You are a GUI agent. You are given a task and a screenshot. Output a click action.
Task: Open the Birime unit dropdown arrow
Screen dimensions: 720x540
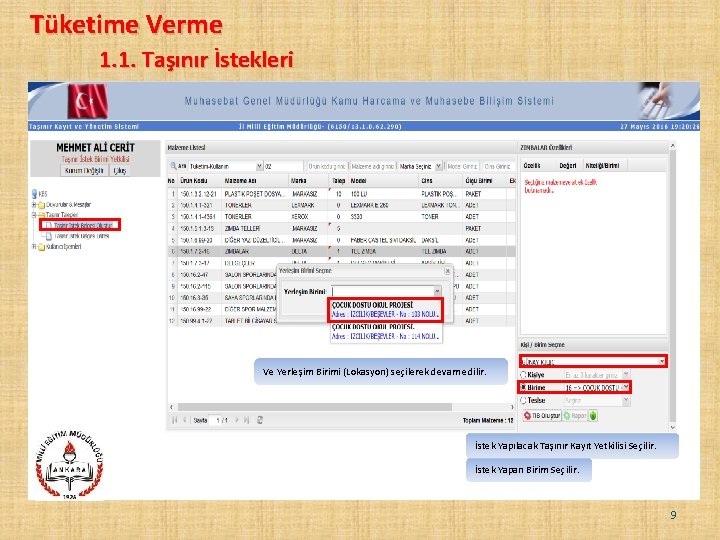pos(626,388)
